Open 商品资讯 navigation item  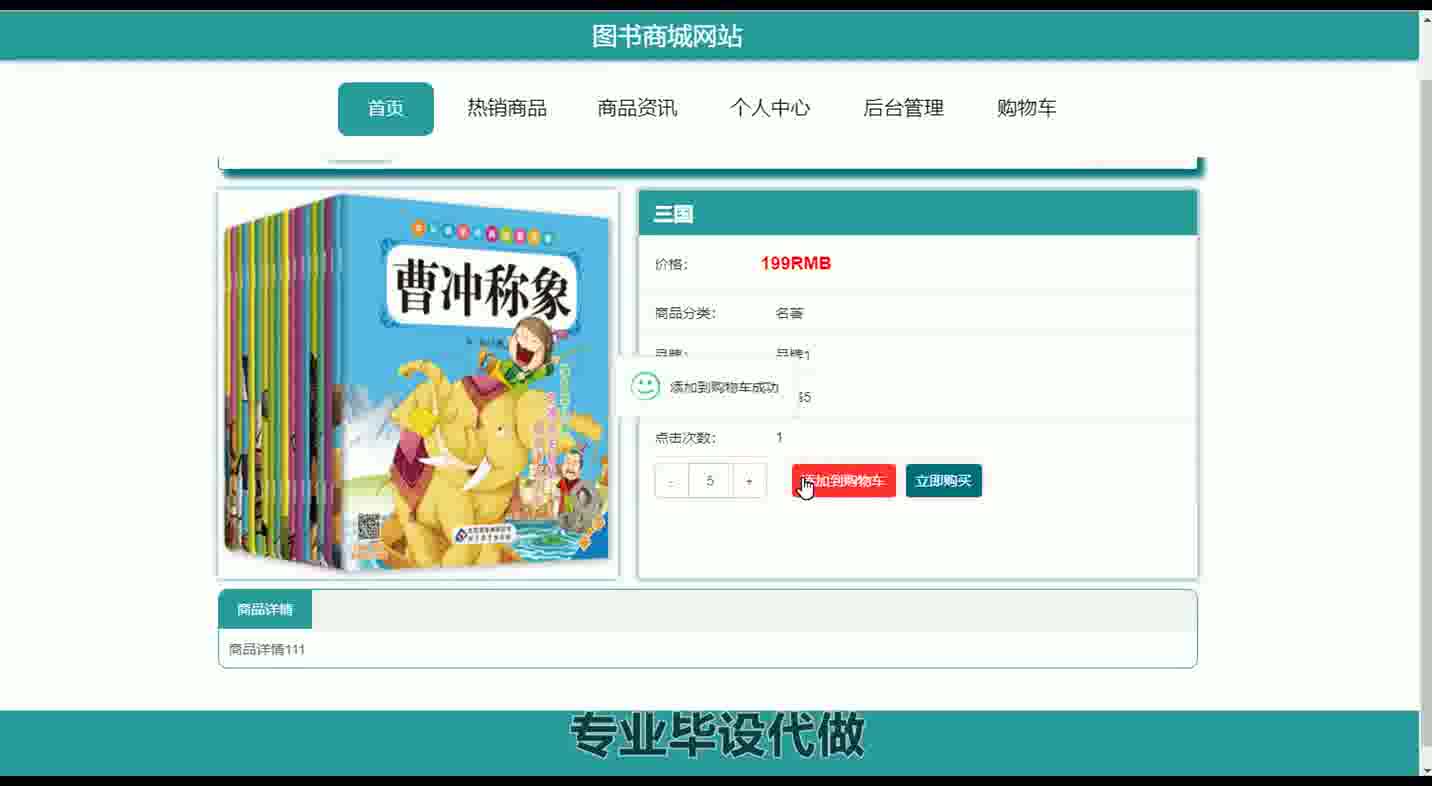pyautogui.click(x=637, y=109)
